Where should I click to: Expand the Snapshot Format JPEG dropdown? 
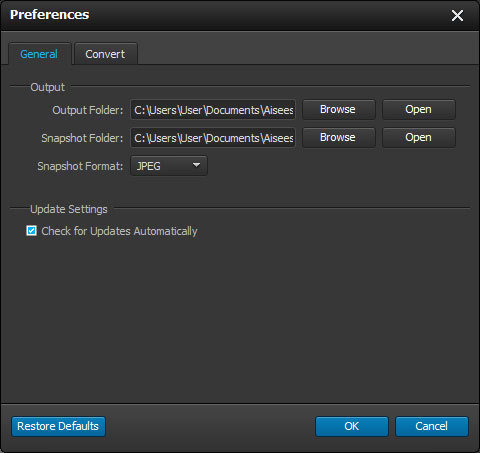coord(169,166)
